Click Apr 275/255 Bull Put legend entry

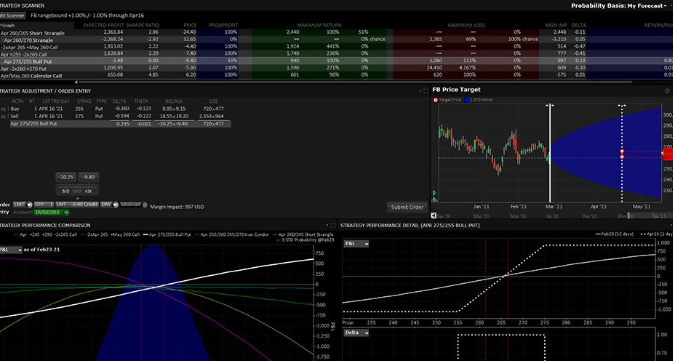167,235
